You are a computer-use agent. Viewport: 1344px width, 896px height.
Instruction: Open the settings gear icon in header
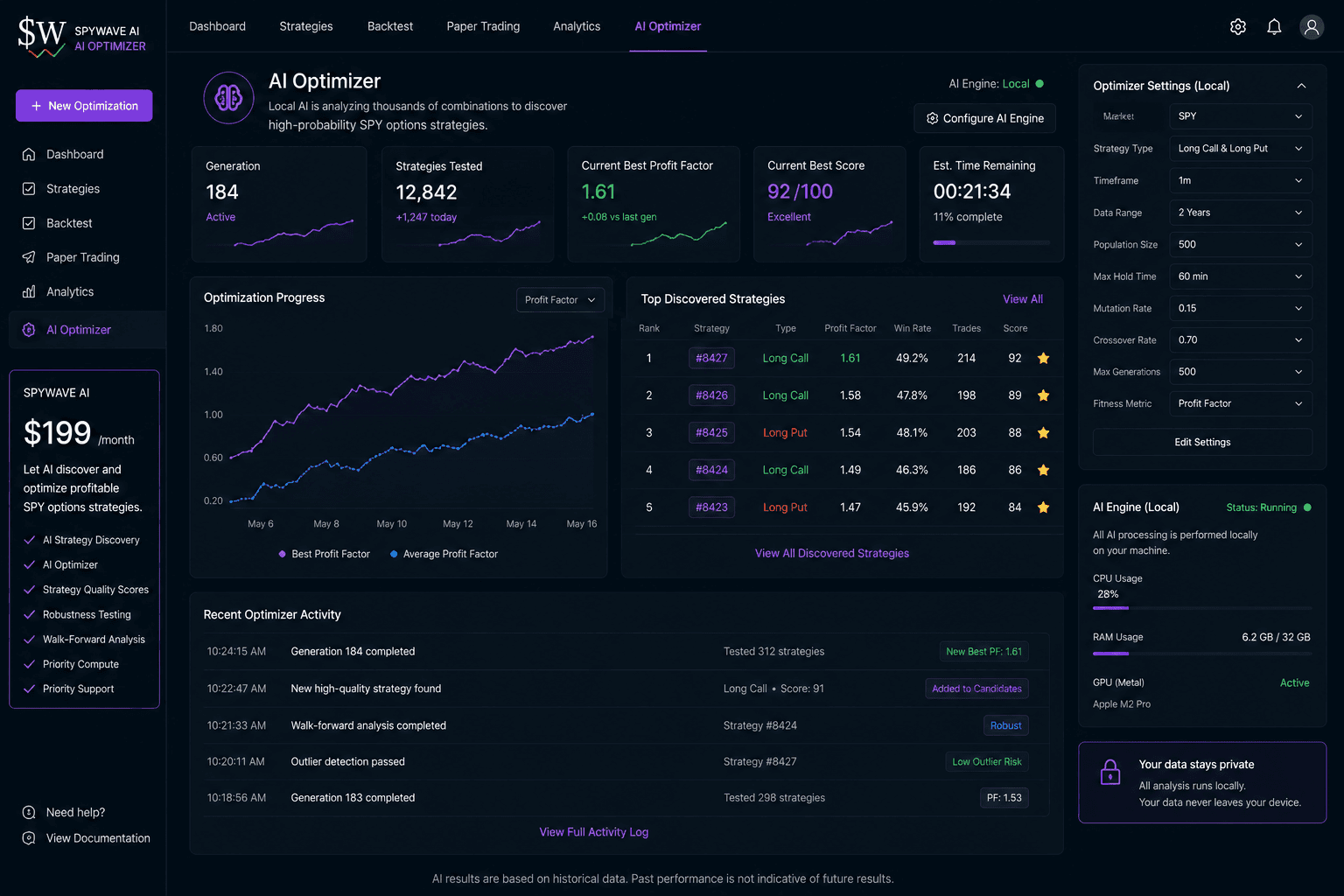[1237, 27]
